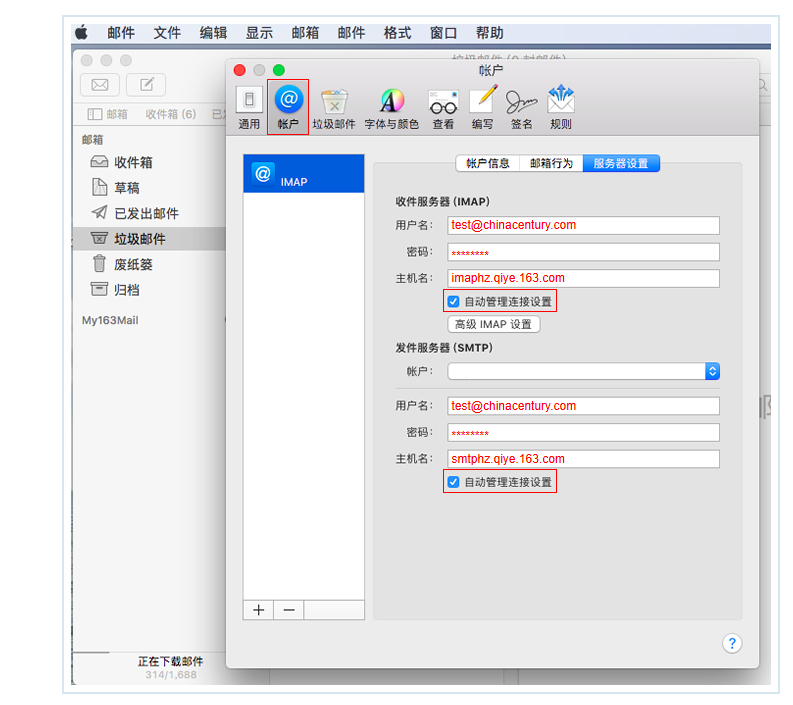Screen dimensions: 793x705
Task: Toggle SMTP 自动管理连接设置 checkbox
Action: [453, 482]
